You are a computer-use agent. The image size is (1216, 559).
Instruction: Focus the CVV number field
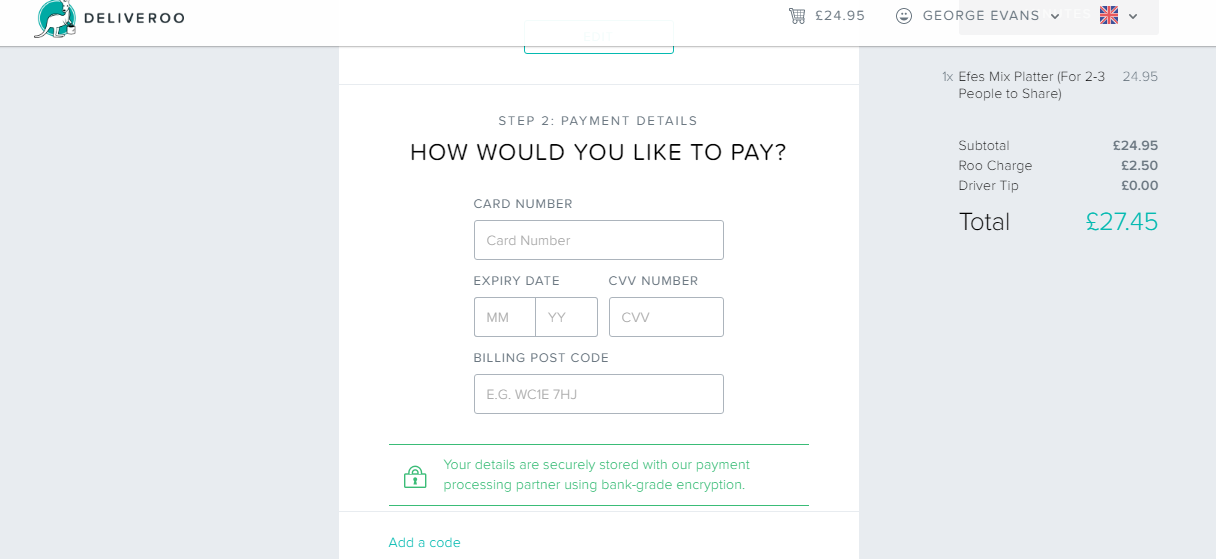666,317
